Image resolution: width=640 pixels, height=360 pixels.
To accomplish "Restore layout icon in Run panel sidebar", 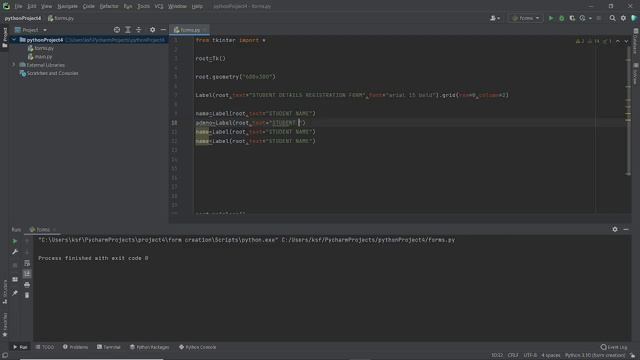I will point(15,279).
